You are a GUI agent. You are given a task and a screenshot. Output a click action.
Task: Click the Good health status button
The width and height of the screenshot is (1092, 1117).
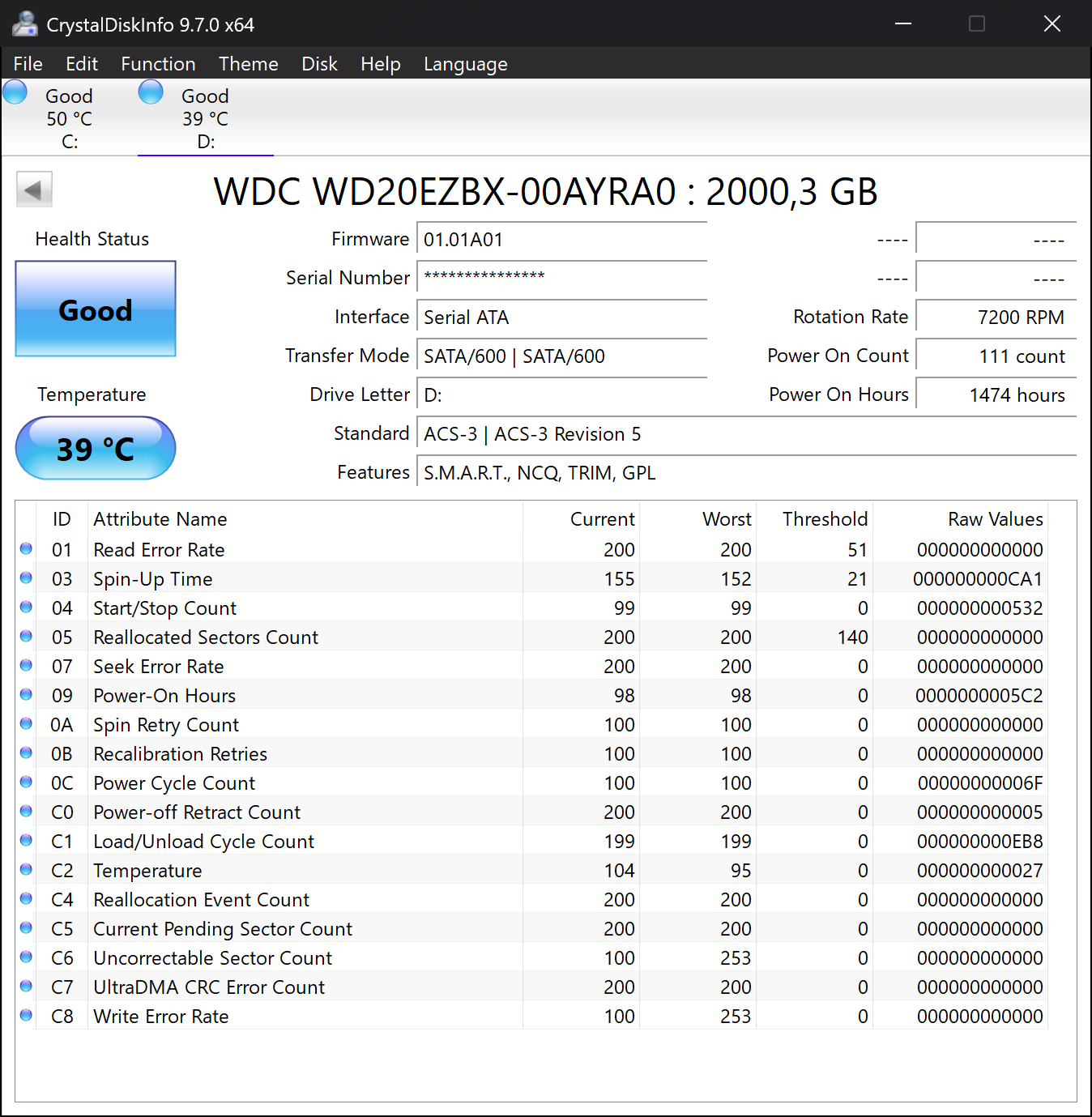click(96, 309)
